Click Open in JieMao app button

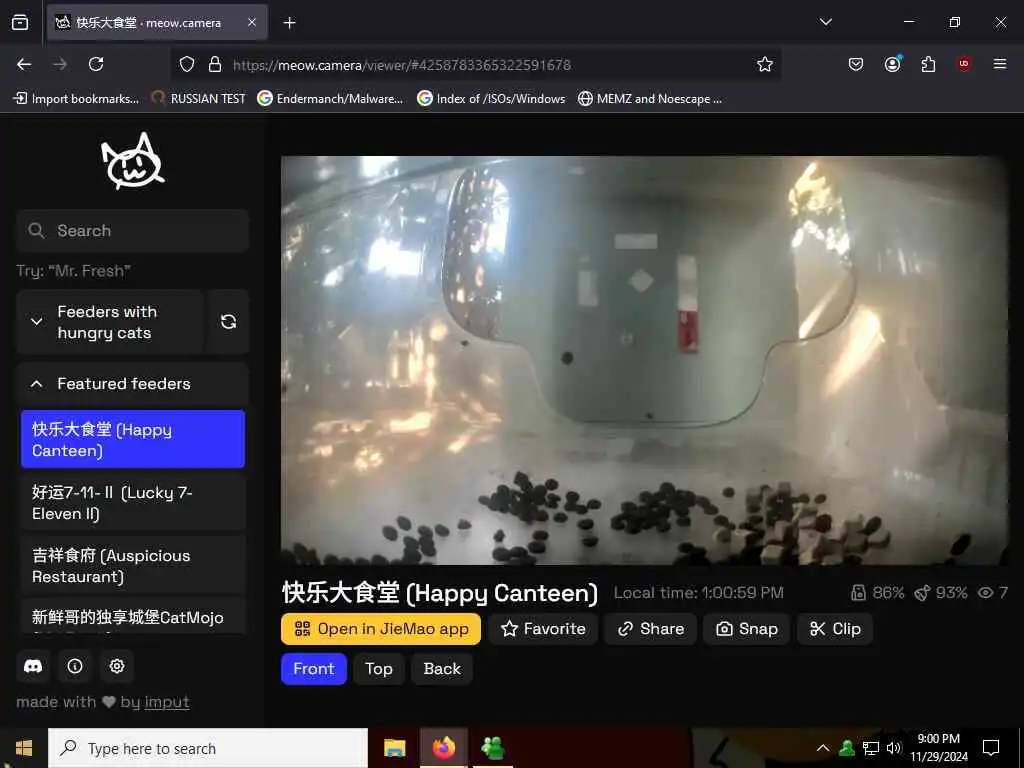(x=381, y=628)
